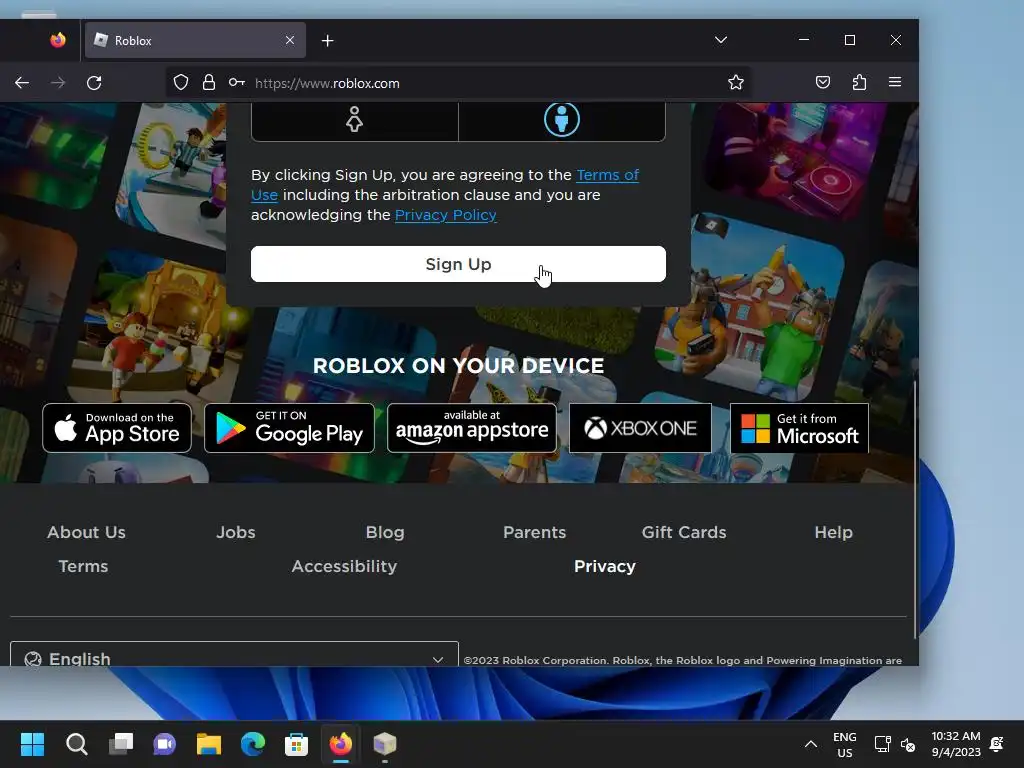
Task: Open the ENG US language switcher
Action: pyautogui.click(x=844, y=744)
